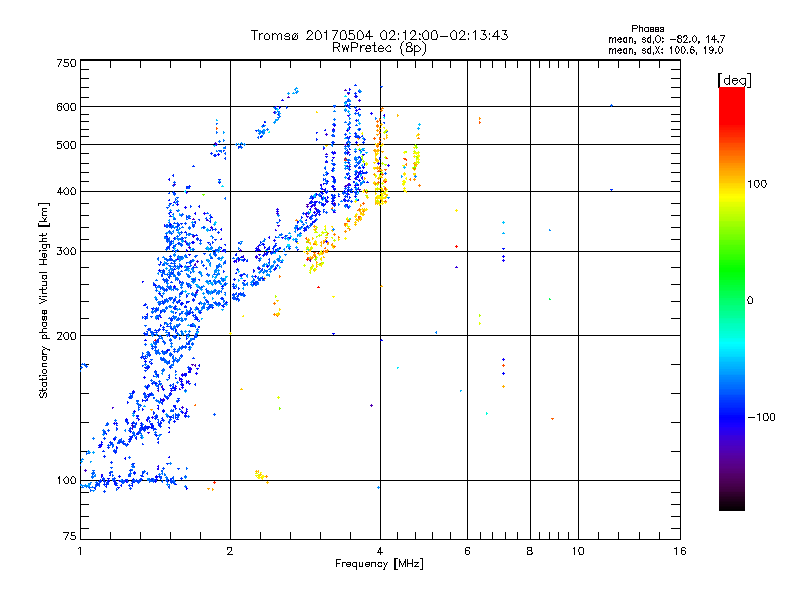
Task: Click the y-axis '300' tick label
Action: [x=67, y=252]
